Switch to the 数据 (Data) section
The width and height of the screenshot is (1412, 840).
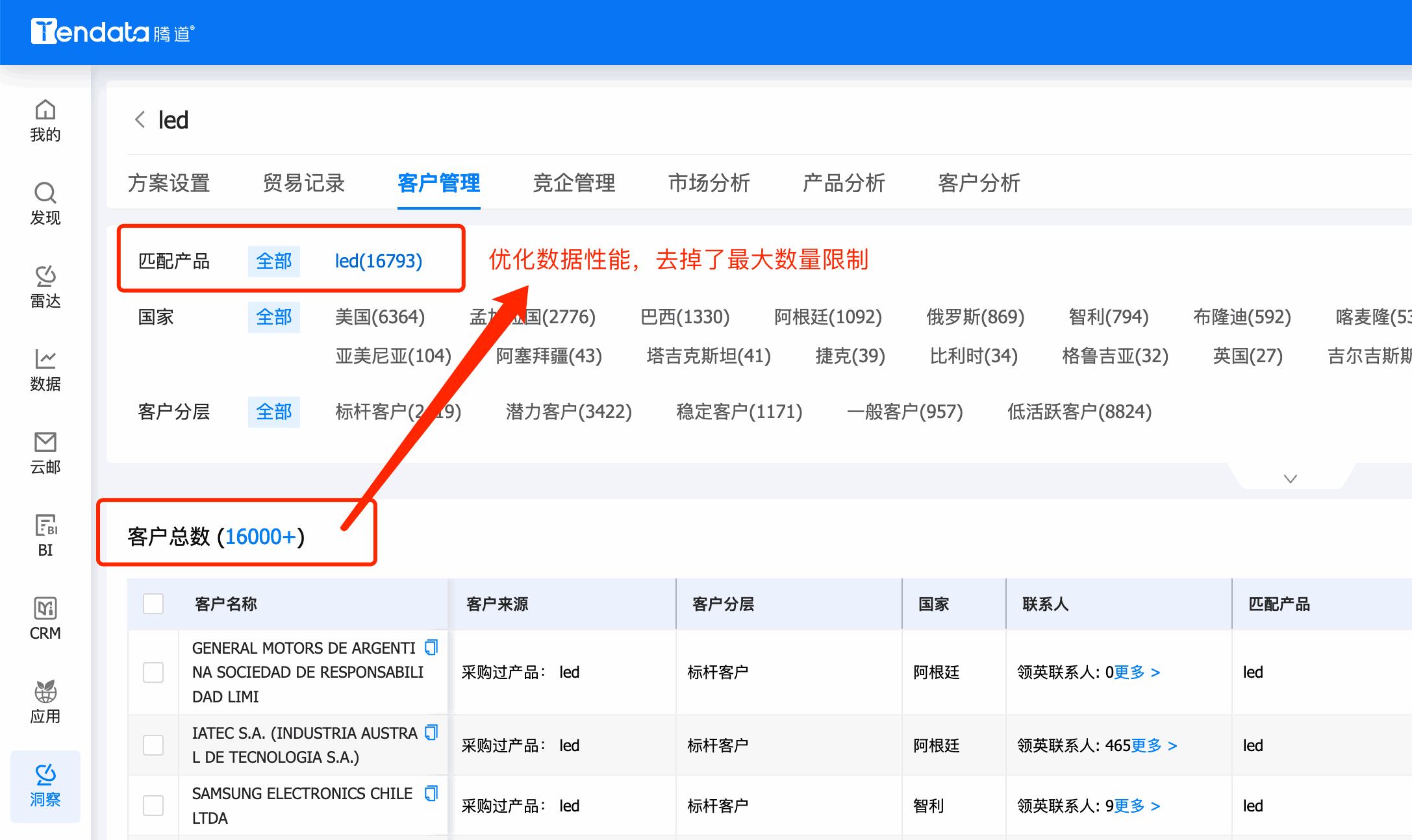coord(45,370)
